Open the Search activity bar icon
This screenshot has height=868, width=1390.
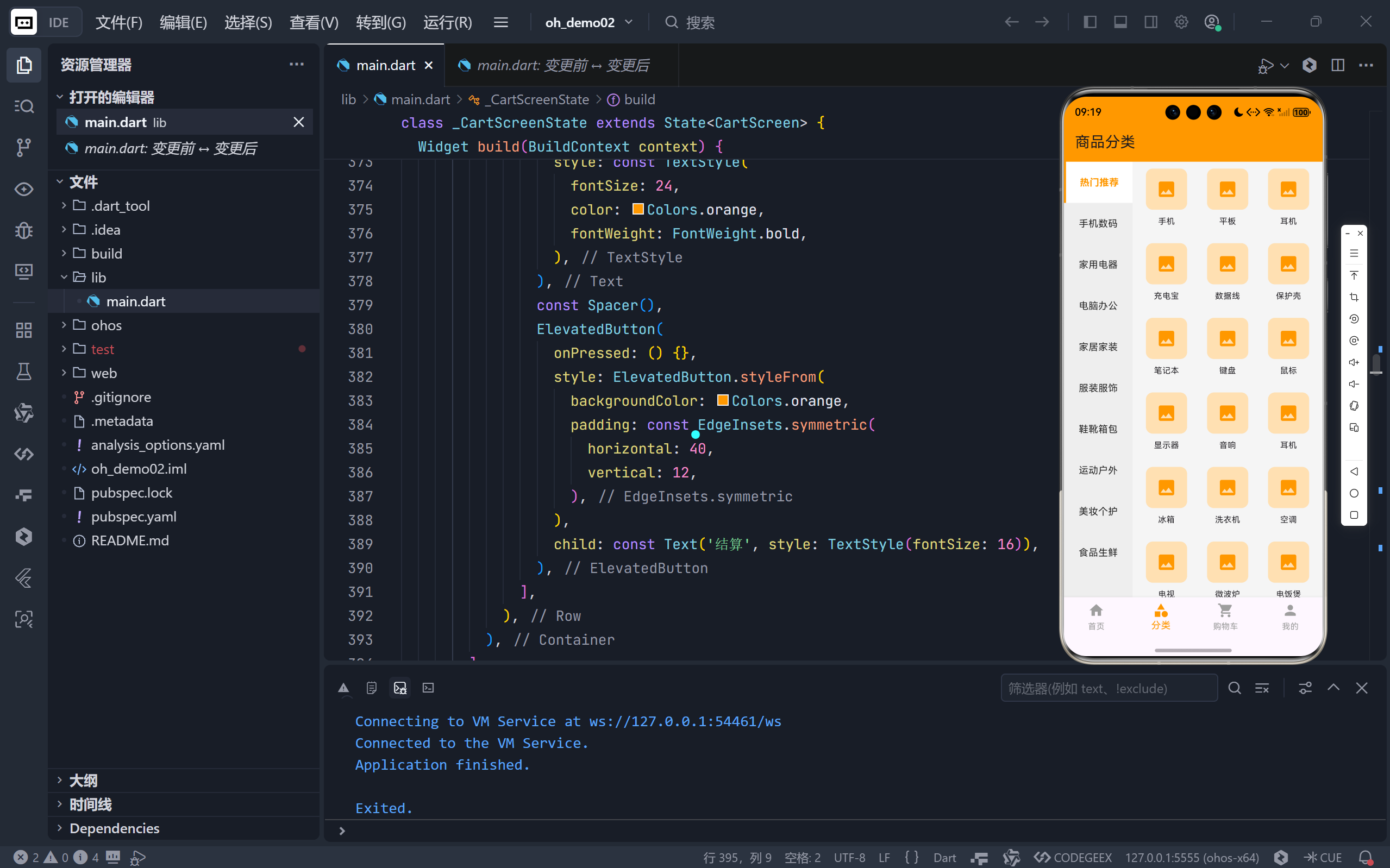tap(23, 106)
